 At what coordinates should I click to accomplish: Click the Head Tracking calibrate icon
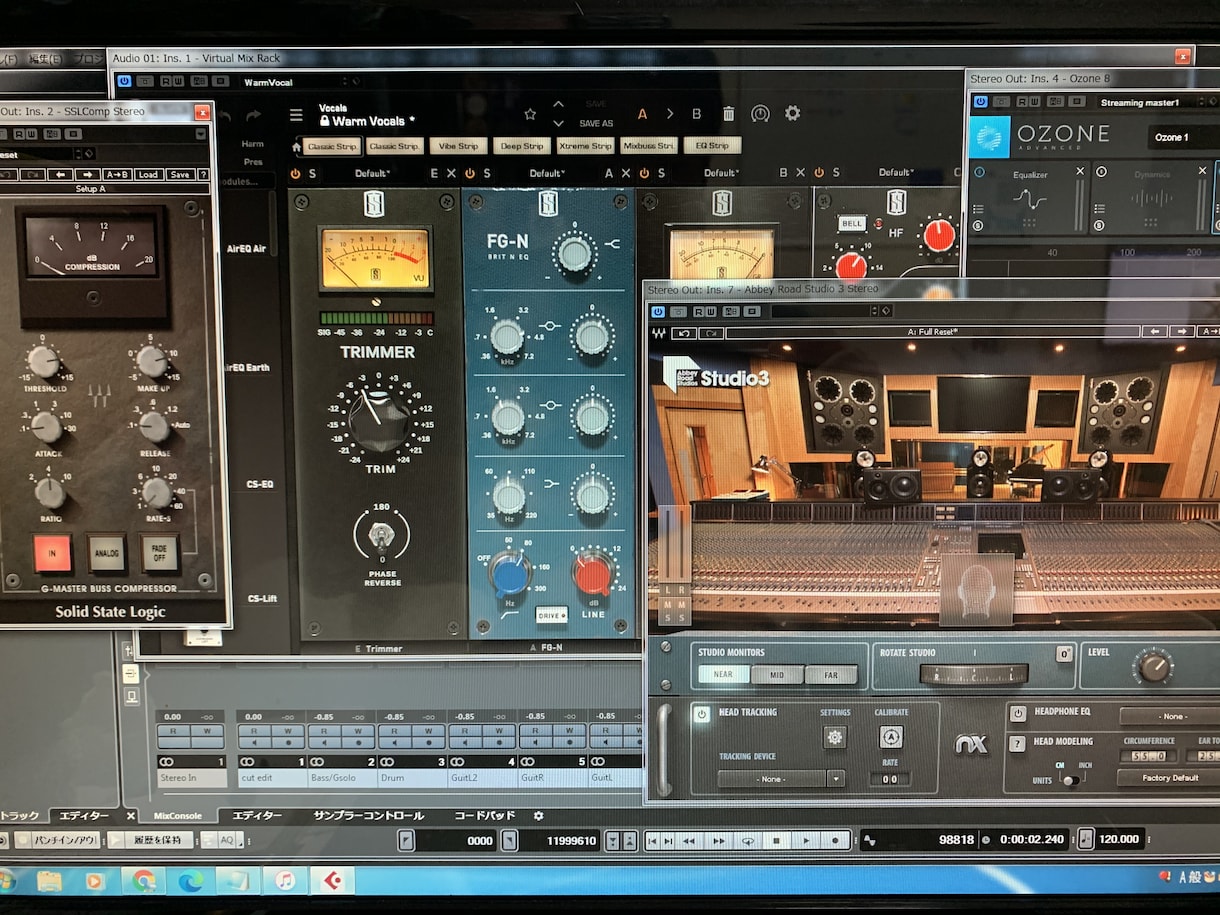pyautogui.click(x=890, y=737)
